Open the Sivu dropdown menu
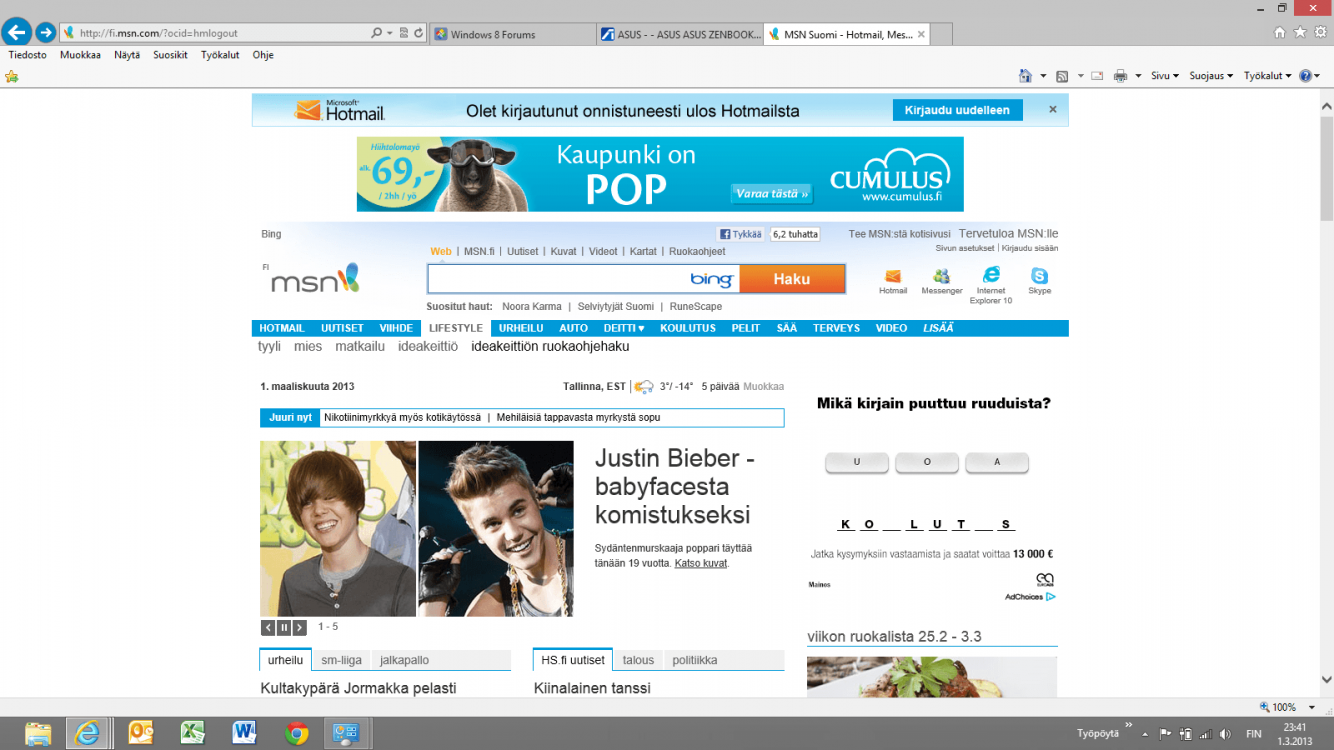 click(1165, 76)
